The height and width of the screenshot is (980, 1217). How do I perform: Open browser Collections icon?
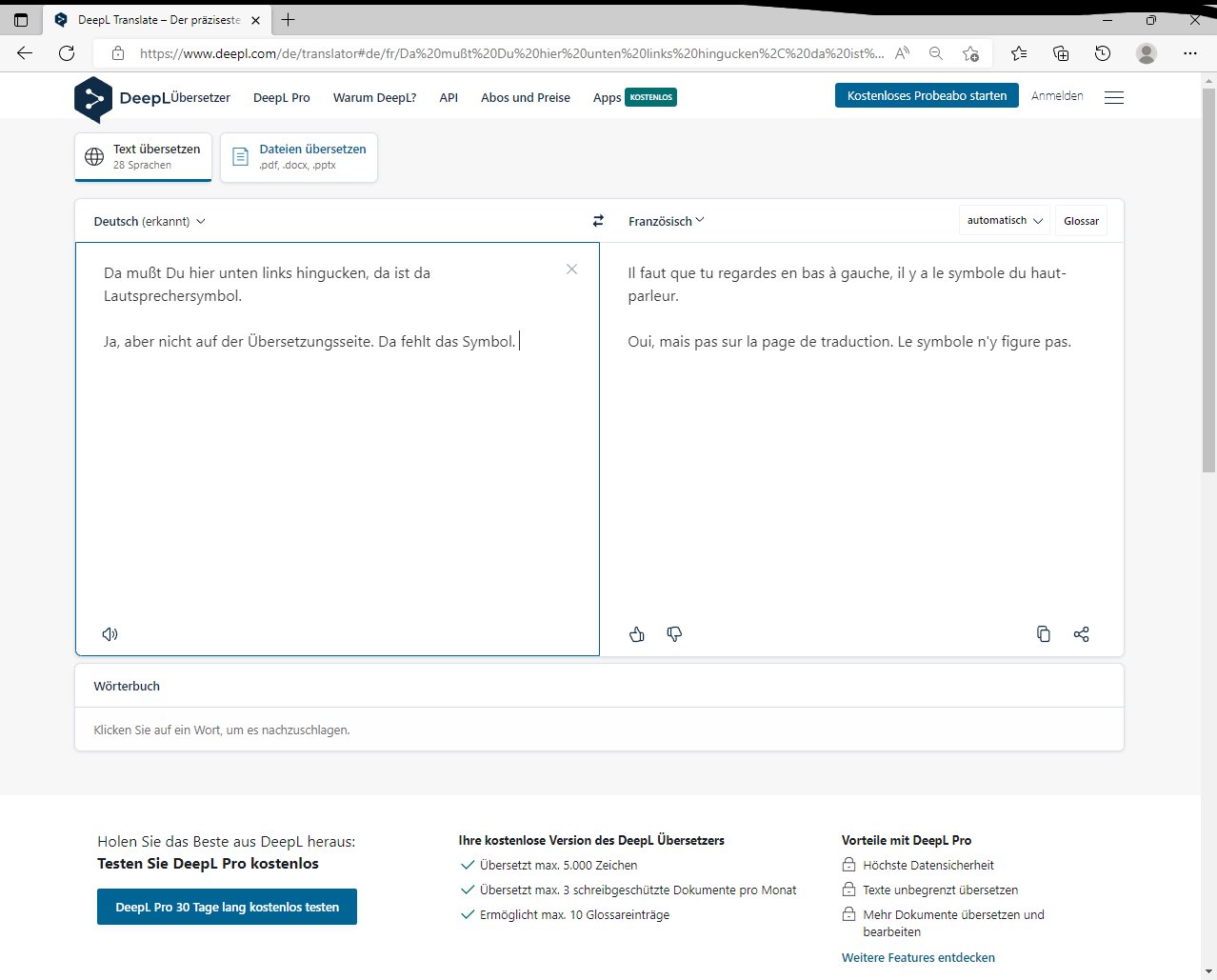1061,53
